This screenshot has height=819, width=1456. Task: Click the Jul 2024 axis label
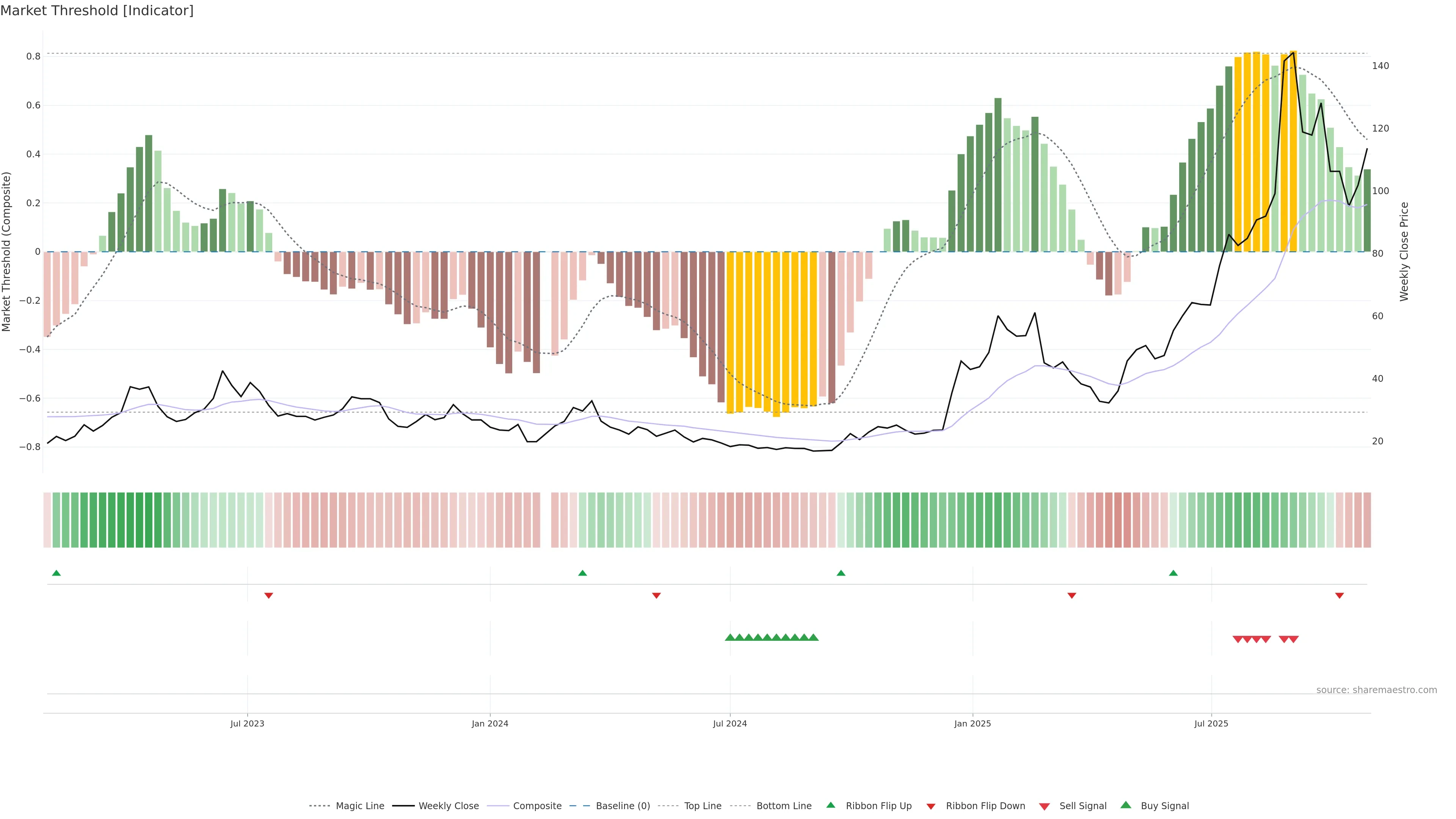click(x=730, y=723)
